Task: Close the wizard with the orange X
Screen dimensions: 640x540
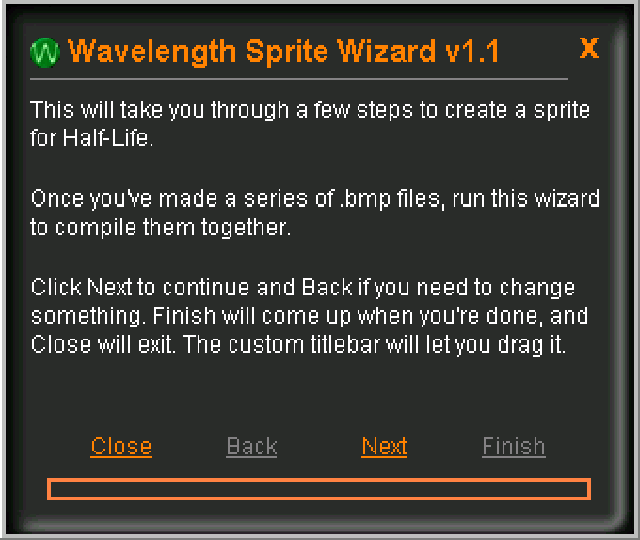Action: tap(589, 47)
